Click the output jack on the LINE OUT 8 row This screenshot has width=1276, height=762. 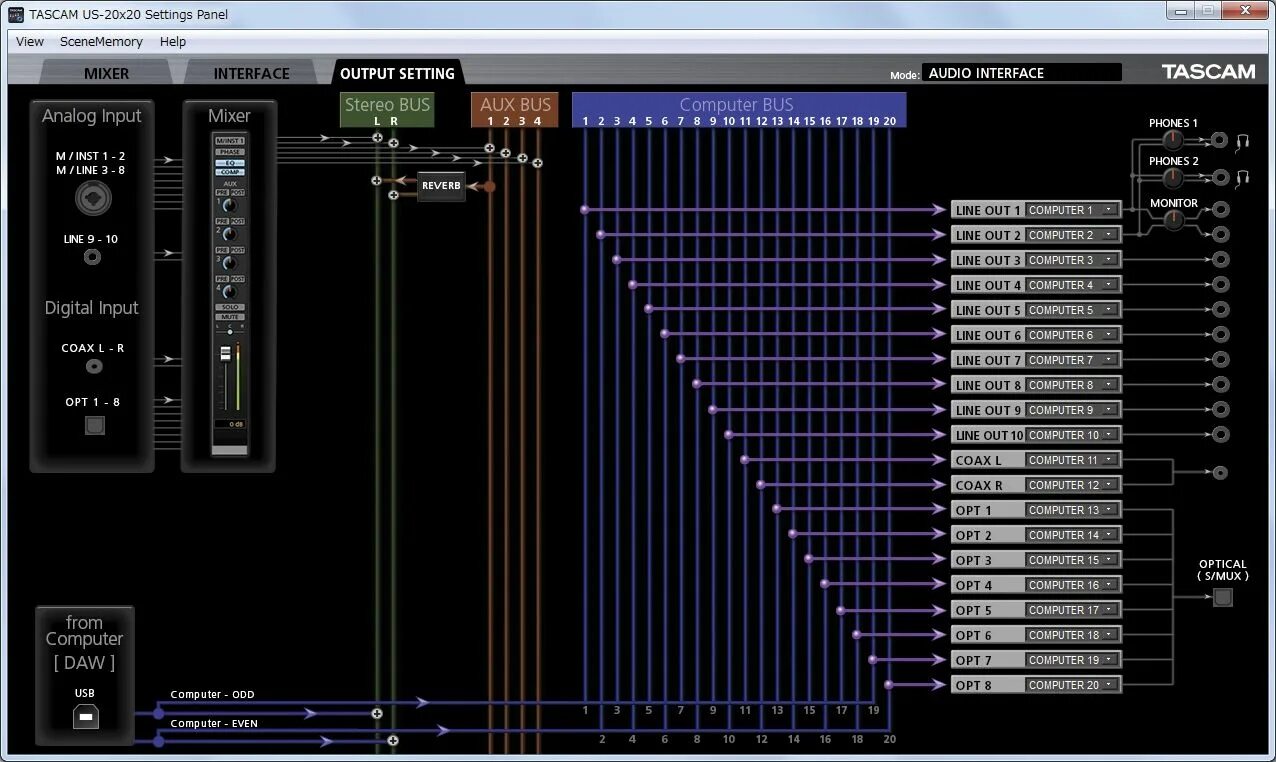(1220, 384)
